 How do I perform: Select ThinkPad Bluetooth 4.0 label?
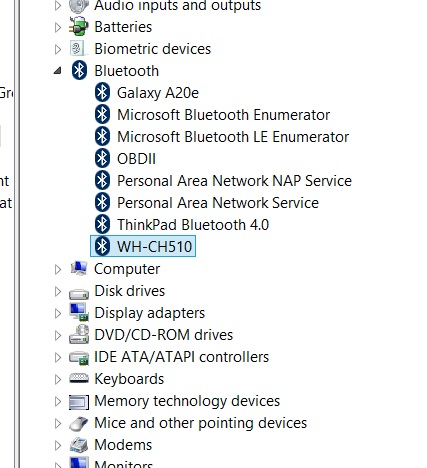tap(193, 225)
